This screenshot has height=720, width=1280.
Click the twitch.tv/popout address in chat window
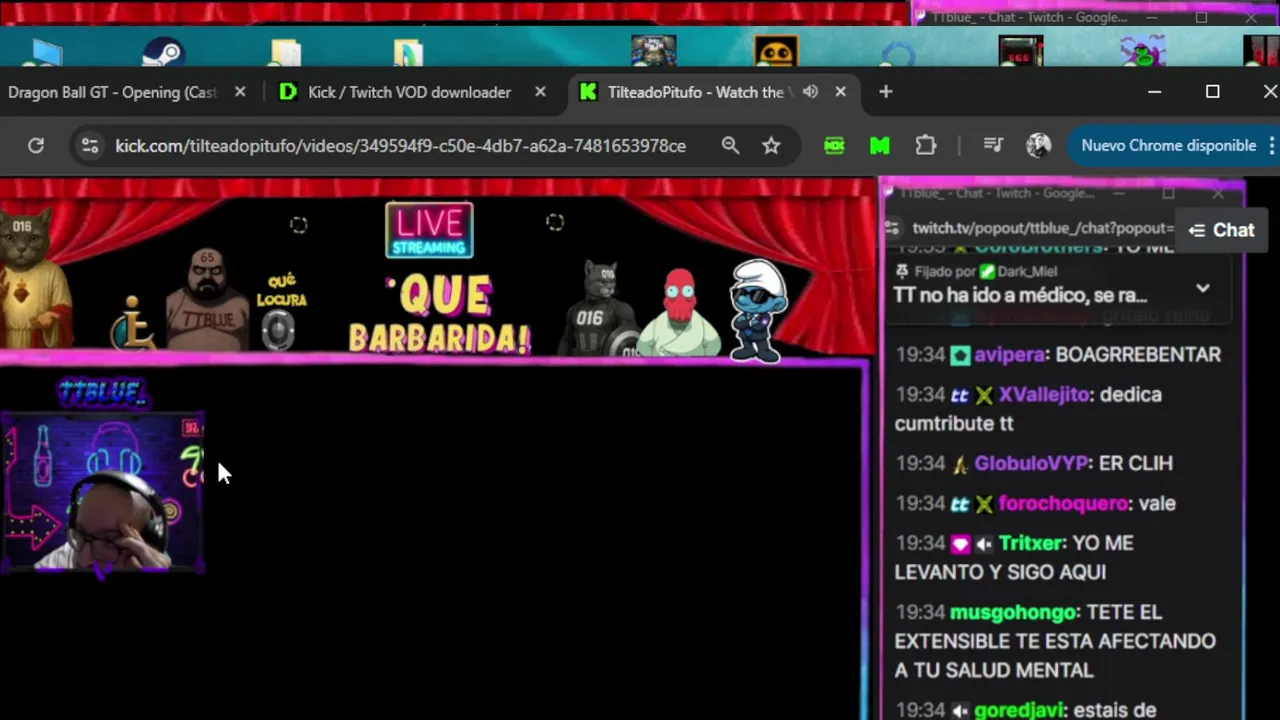[1043, 229]
